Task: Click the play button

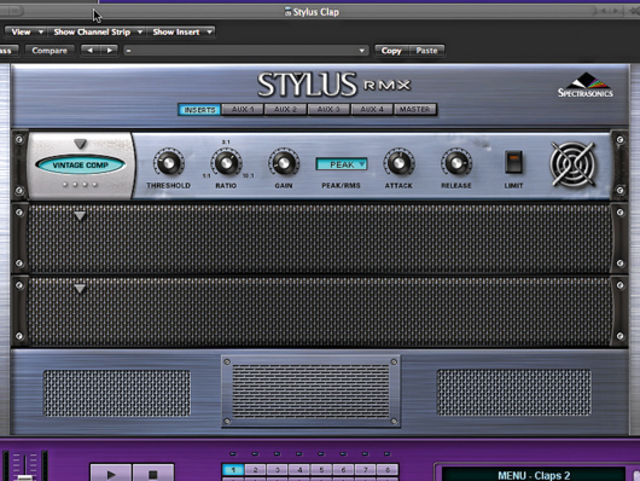Action: pyautogui.click(x=111, y=473)
